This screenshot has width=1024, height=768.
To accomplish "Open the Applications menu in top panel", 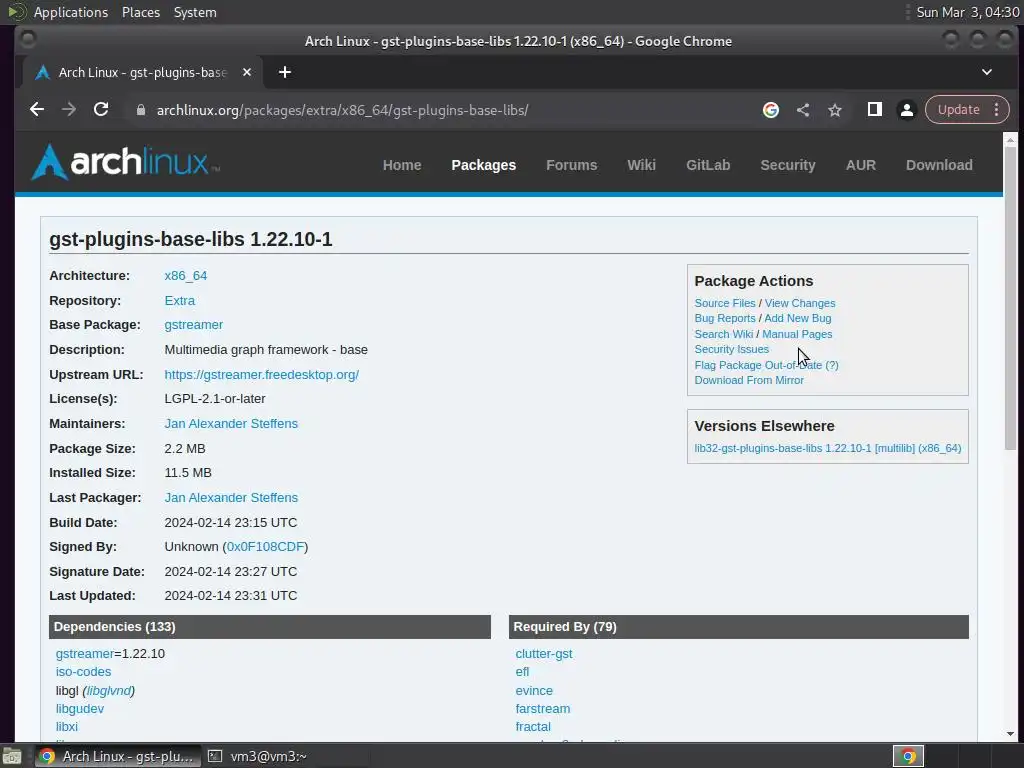I will (71, 12).
